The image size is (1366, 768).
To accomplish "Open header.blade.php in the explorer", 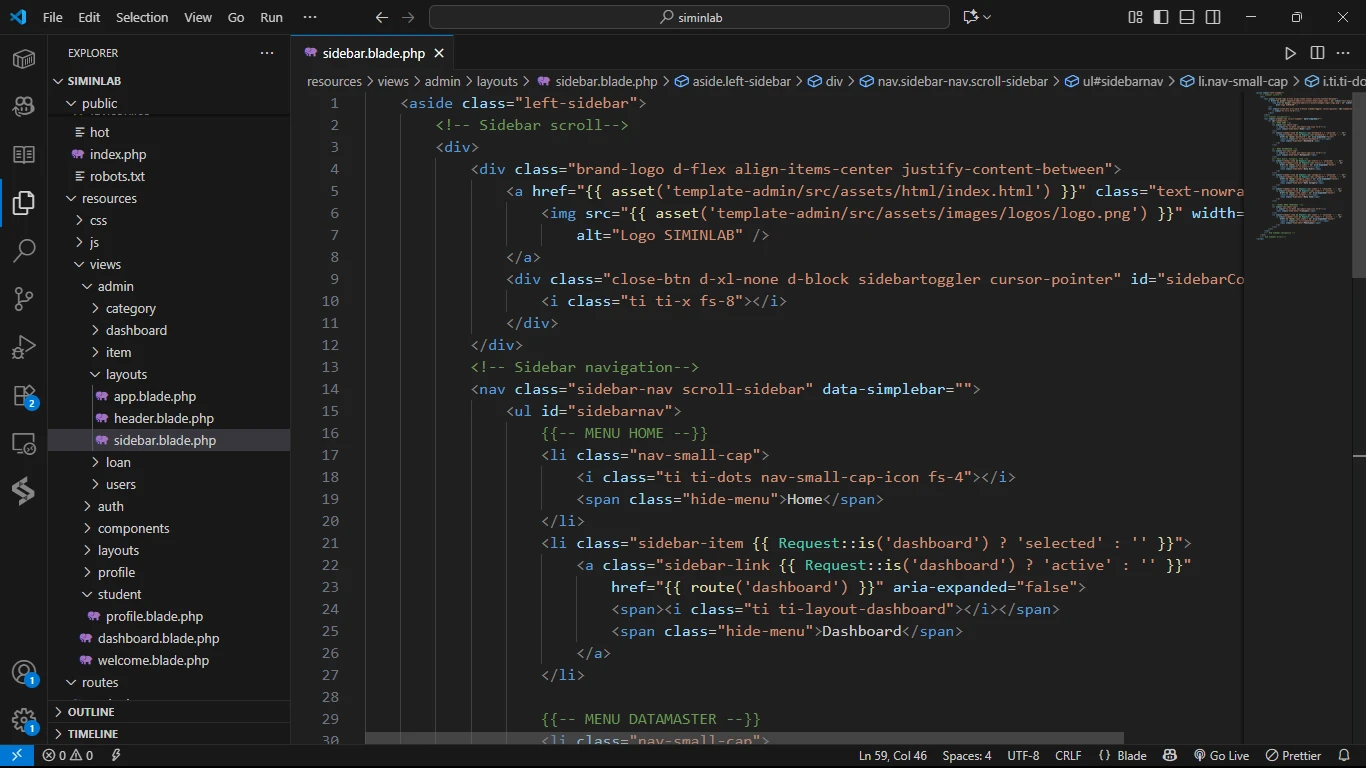I will pos(163,418).
